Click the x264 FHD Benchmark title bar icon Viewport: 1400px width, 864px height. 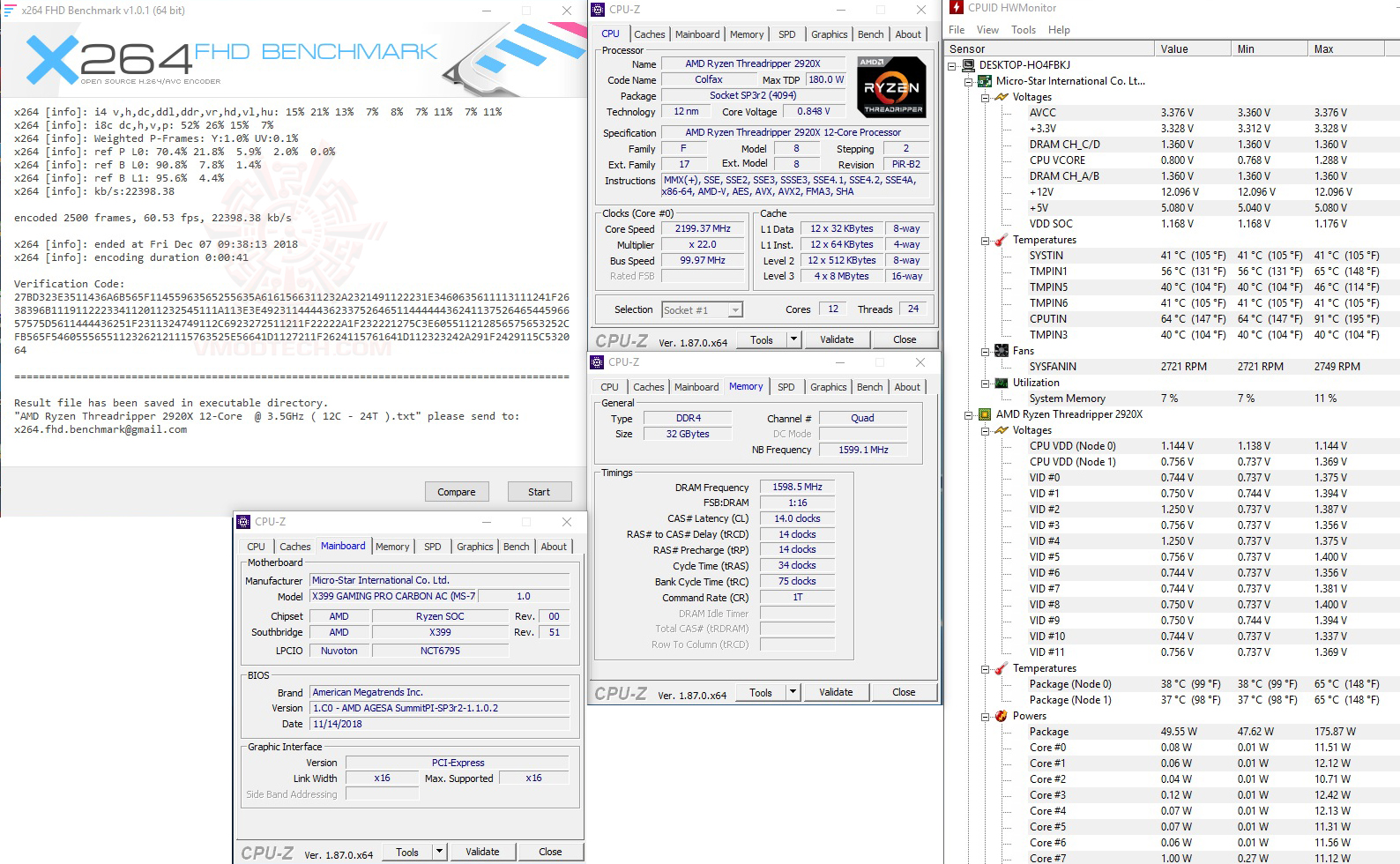pyautogui.click(x=10, y=10)
